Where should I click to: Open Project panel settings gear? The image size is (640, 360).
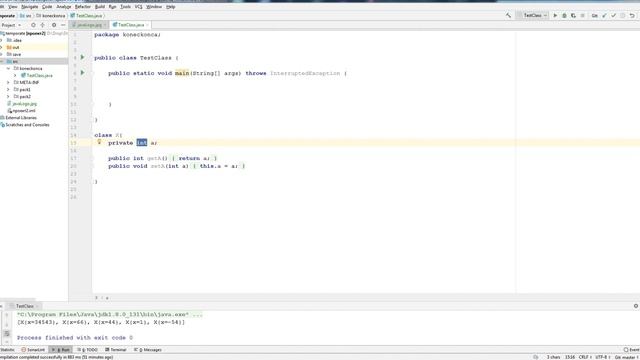click(x=54, y=25)
